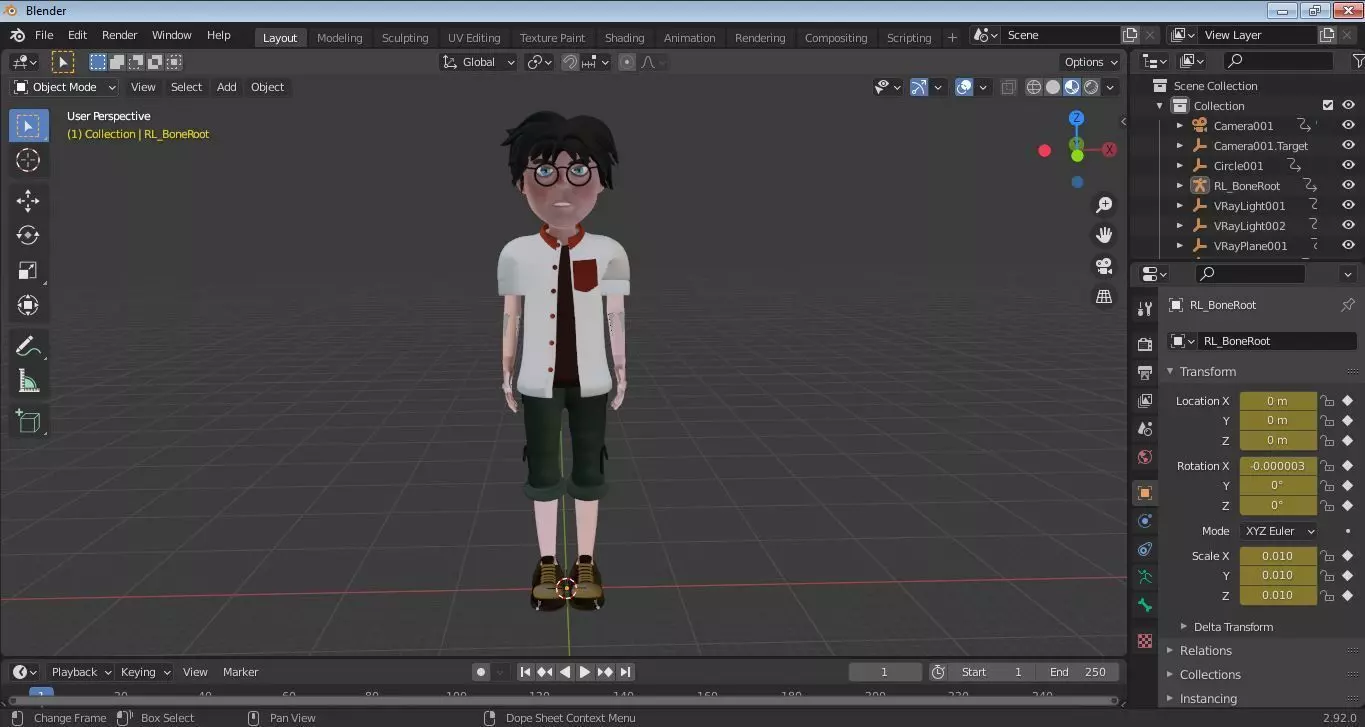Click the pan view hand icon
Image resolution: width=1365 pixels, height=727 pixels.
point(1104,235)
